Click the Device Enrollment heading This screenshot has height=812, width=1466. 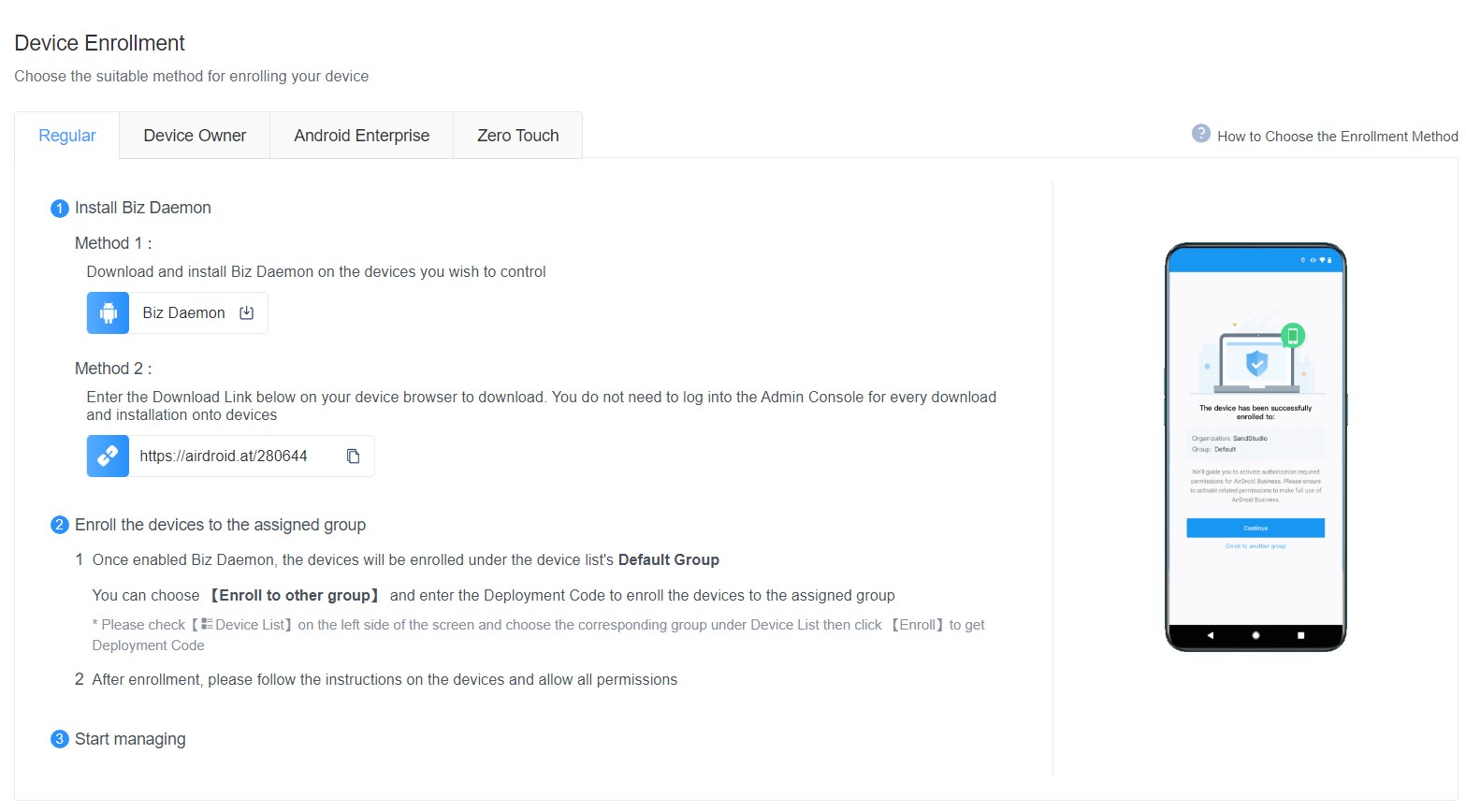100,43
